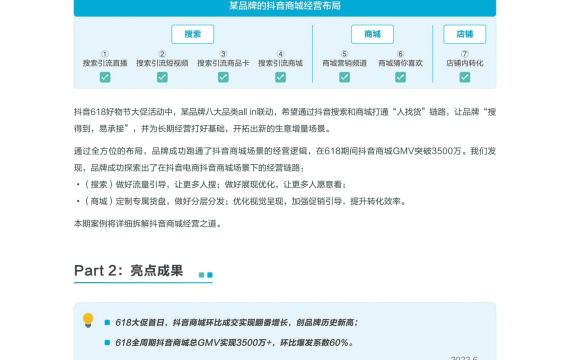Click the text 商城营销频道
Image resolution: width=570 pixels, height=360 pixels.
(345, 63)
